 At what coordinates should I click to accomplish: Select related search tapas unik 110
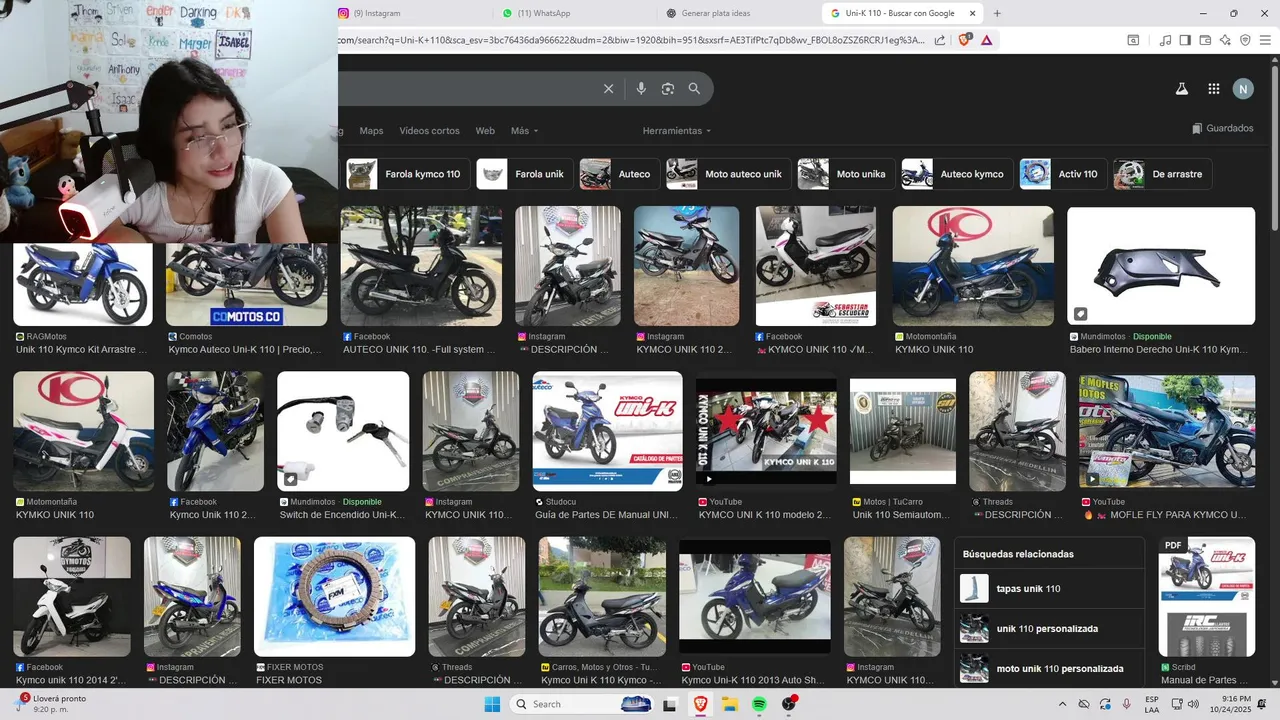[1049, 589]
